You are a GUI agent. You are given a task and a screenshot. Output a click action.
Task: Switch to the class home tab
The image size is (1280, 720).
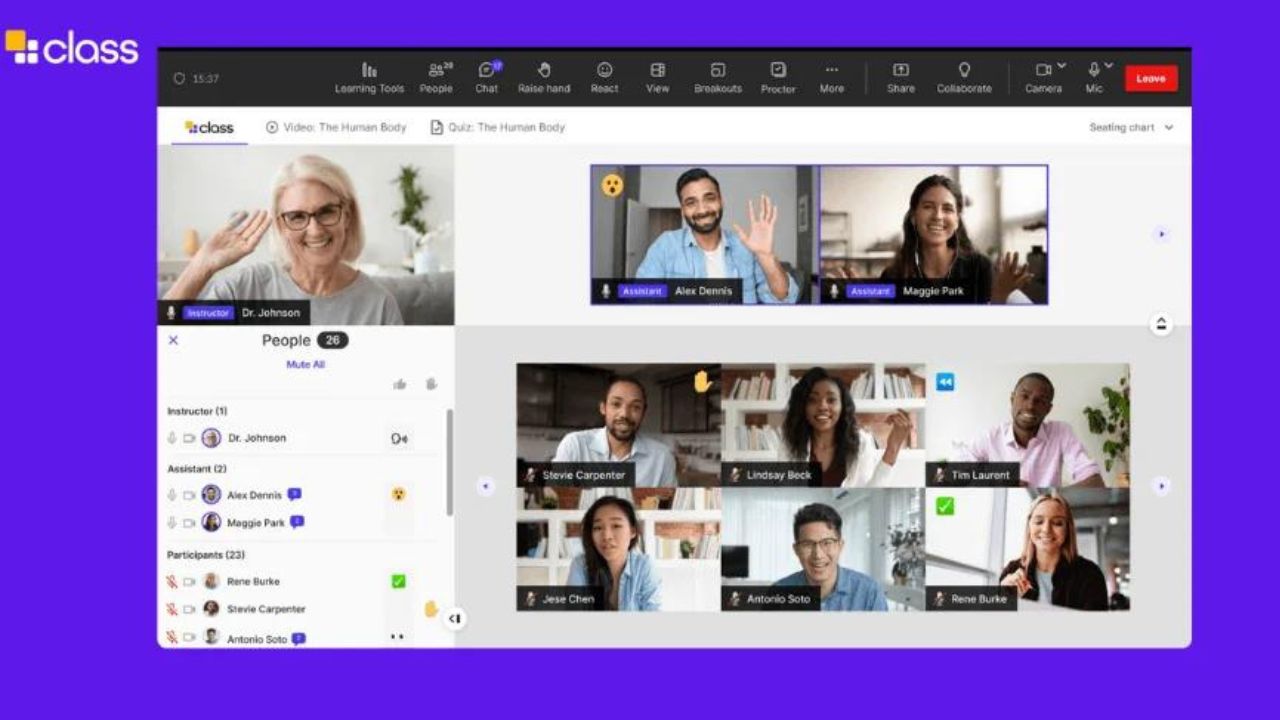coord(209,127)
